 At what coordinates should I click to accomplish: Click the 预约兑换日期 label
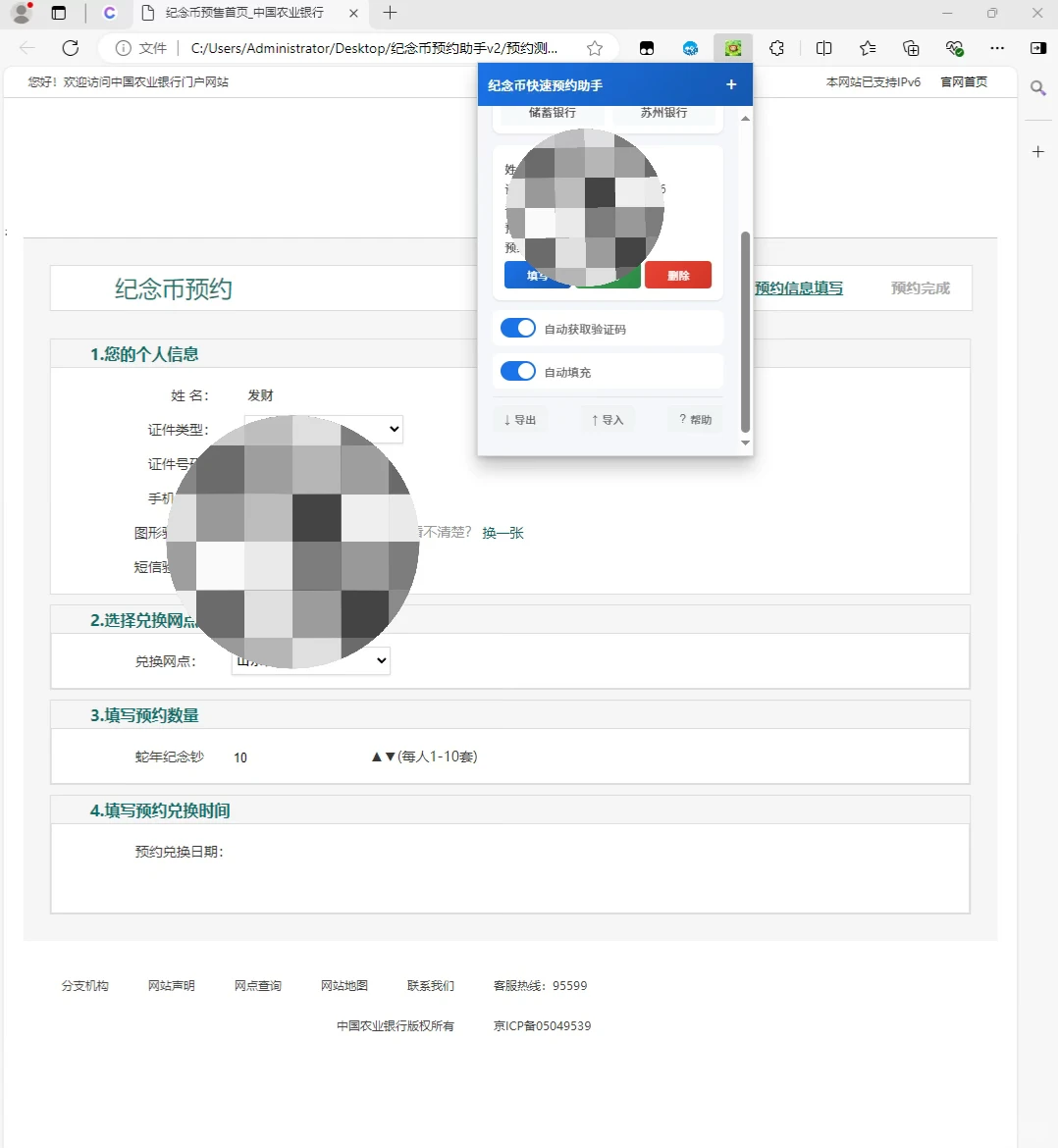[x=179, y=852]
